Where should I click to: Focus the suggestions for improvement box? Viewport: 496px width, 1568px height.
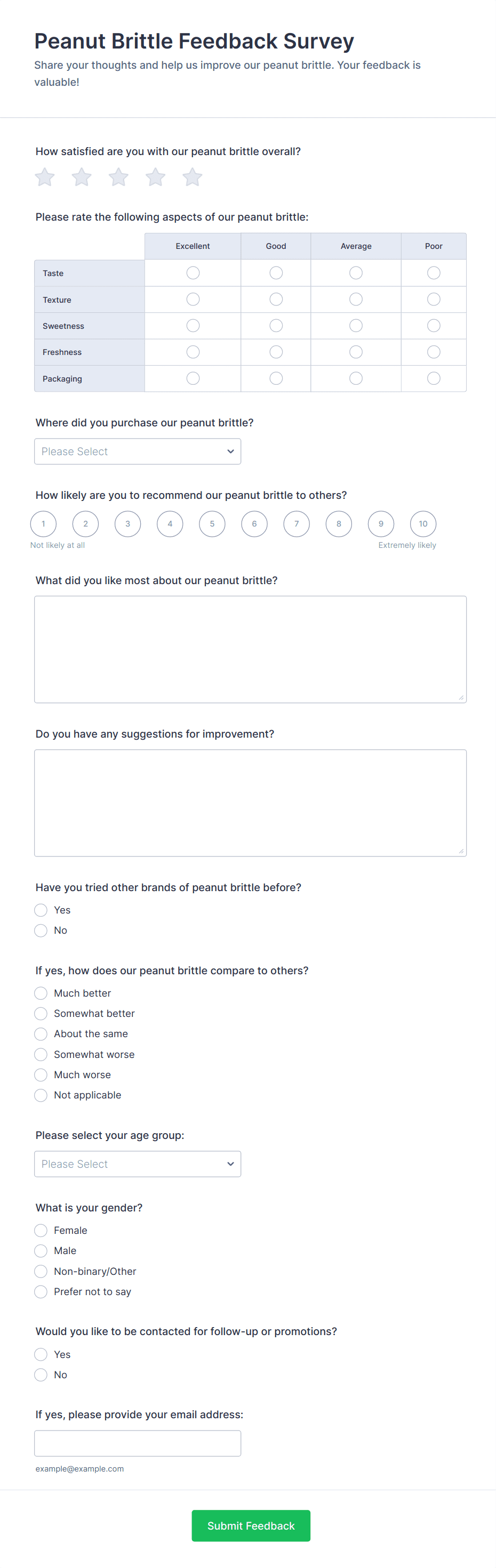251,803
